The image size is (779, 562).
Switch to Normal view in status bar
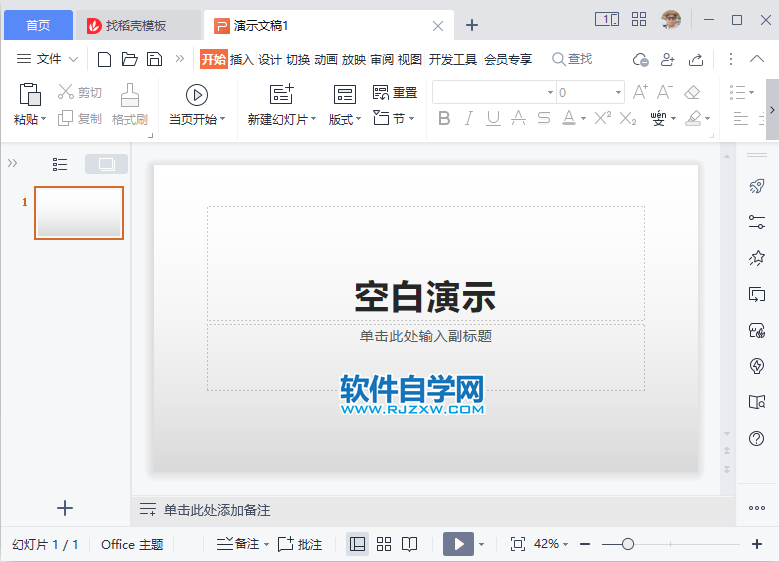357,544
